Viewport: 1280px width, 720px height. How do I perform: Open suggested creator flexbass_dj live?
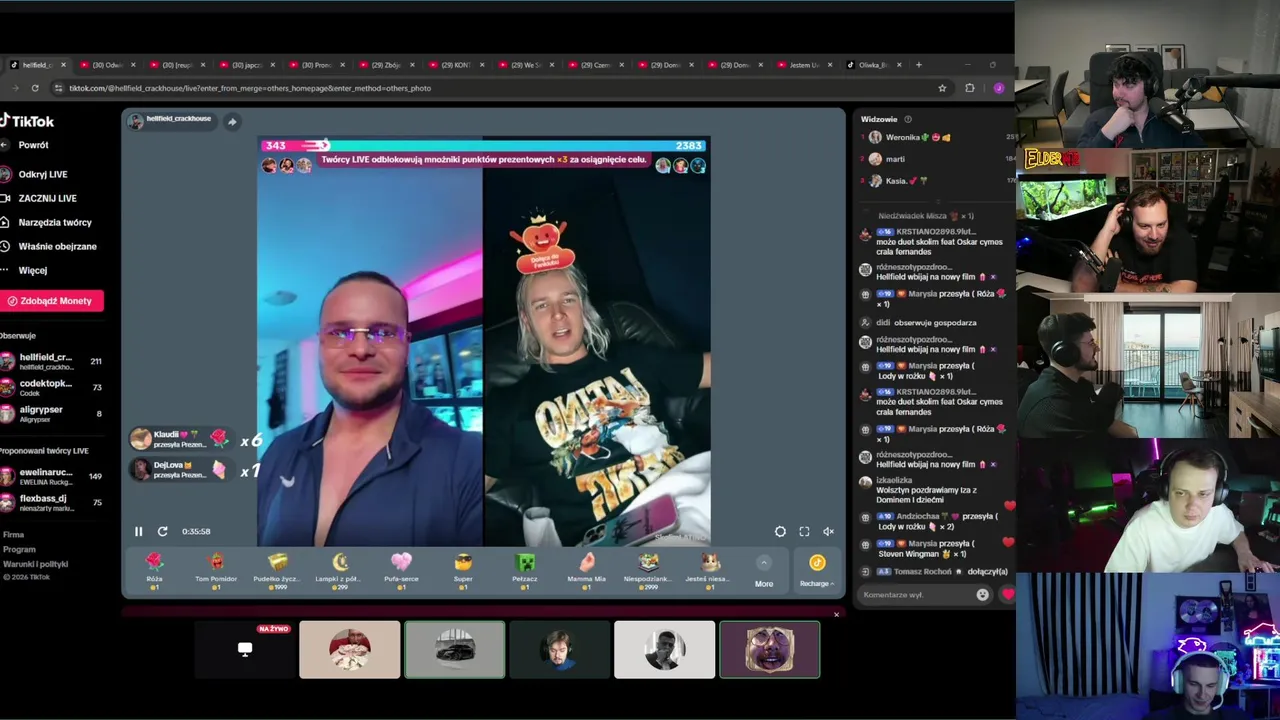51,502
